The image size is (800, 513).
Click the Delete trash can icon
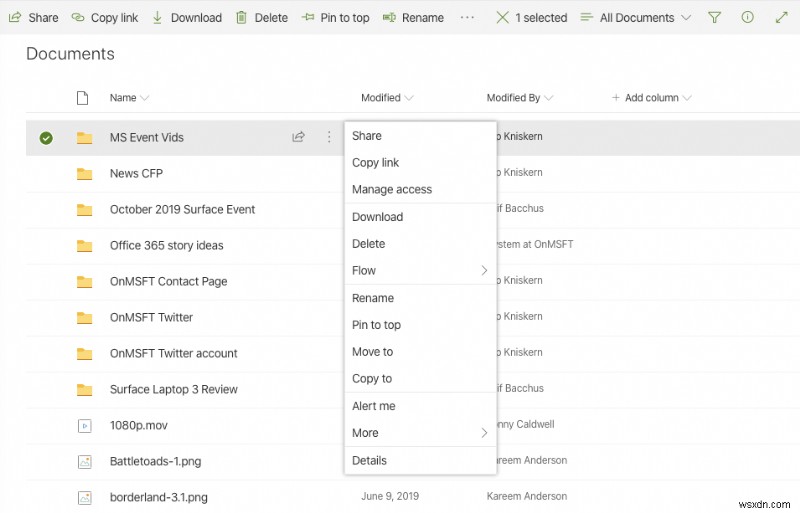(241, 17)
